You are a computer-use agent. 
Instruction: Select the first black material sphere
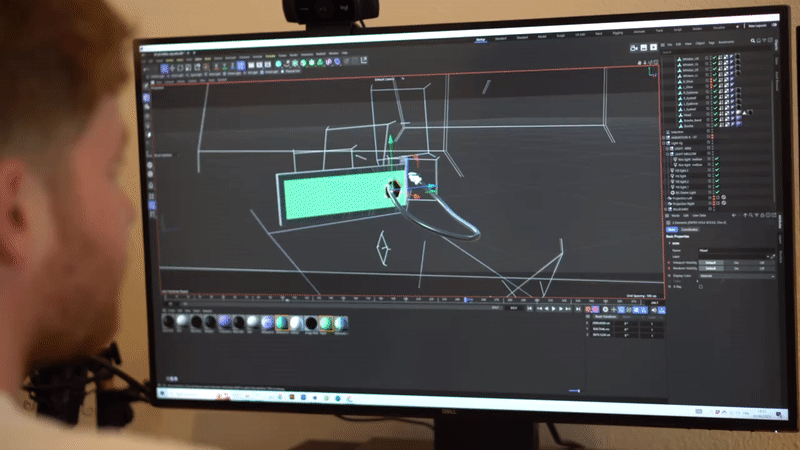[x=168, y=321]
